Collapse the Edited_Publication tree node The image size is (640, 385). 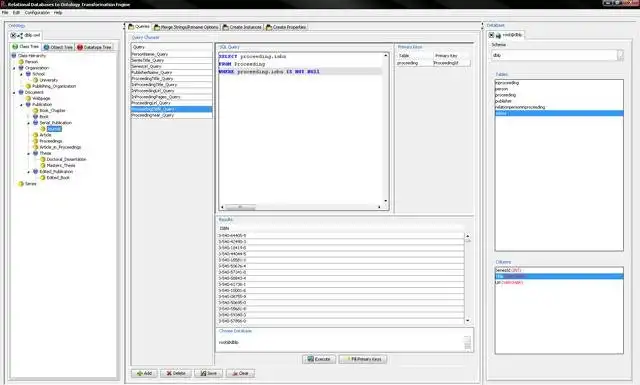(x=29, y=172)
